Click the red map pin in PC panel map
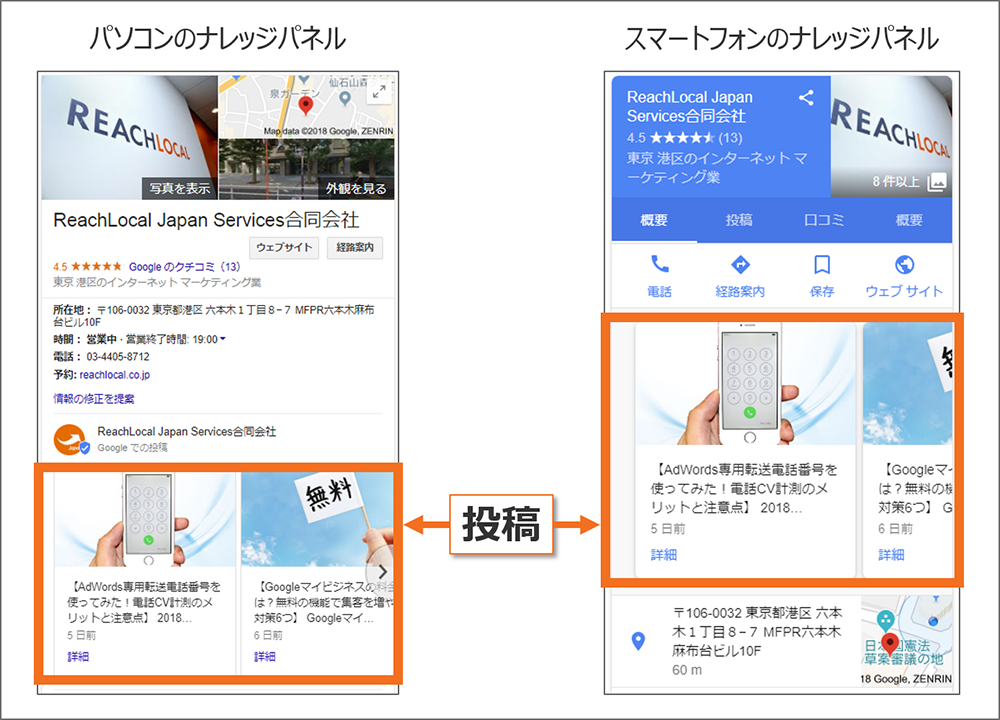The image size is (1000, 720). pyautogui.click(x=306, y=105)
